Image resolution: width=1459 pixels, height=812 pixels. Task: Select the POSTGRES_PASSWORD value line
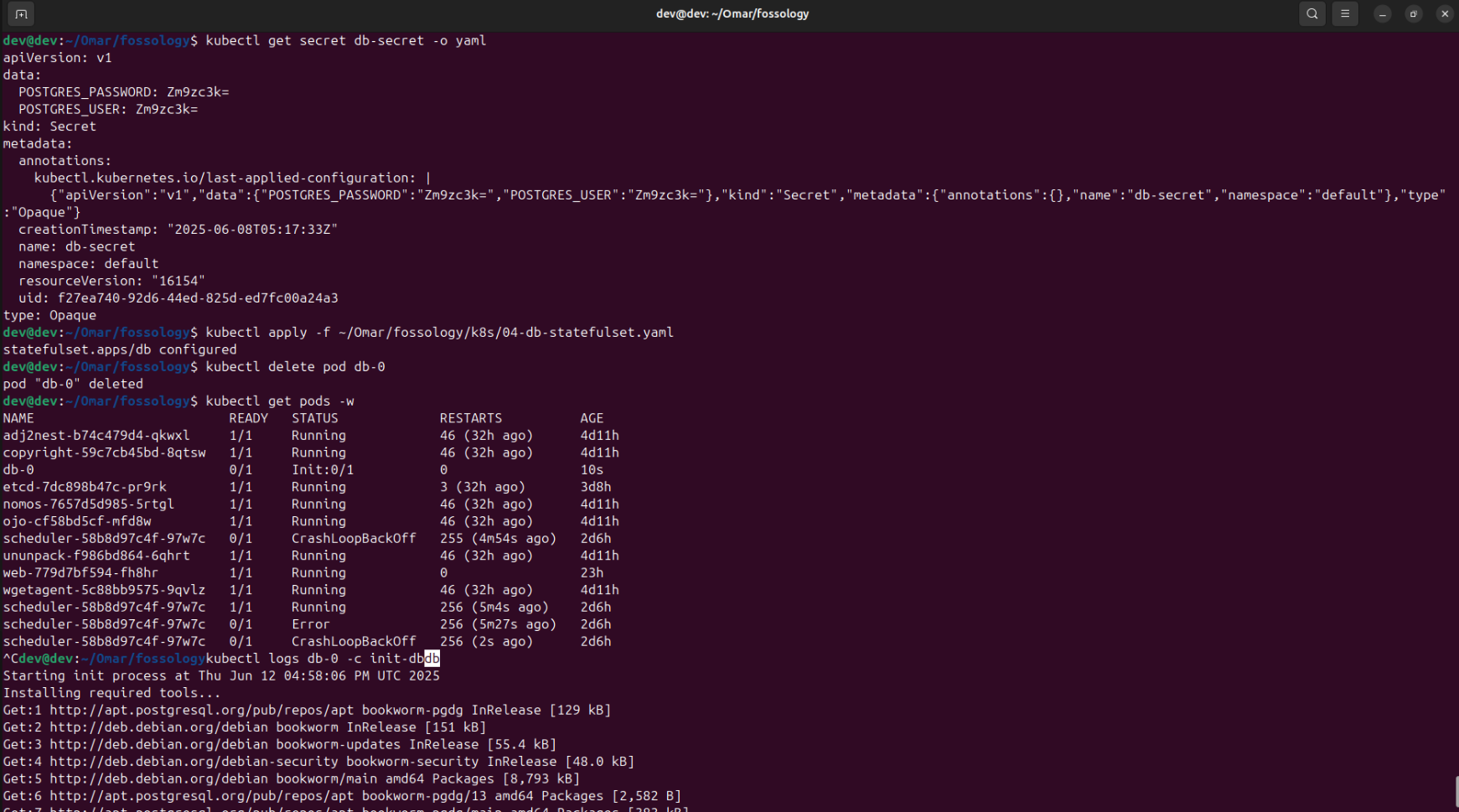click(x=123, y=92)
